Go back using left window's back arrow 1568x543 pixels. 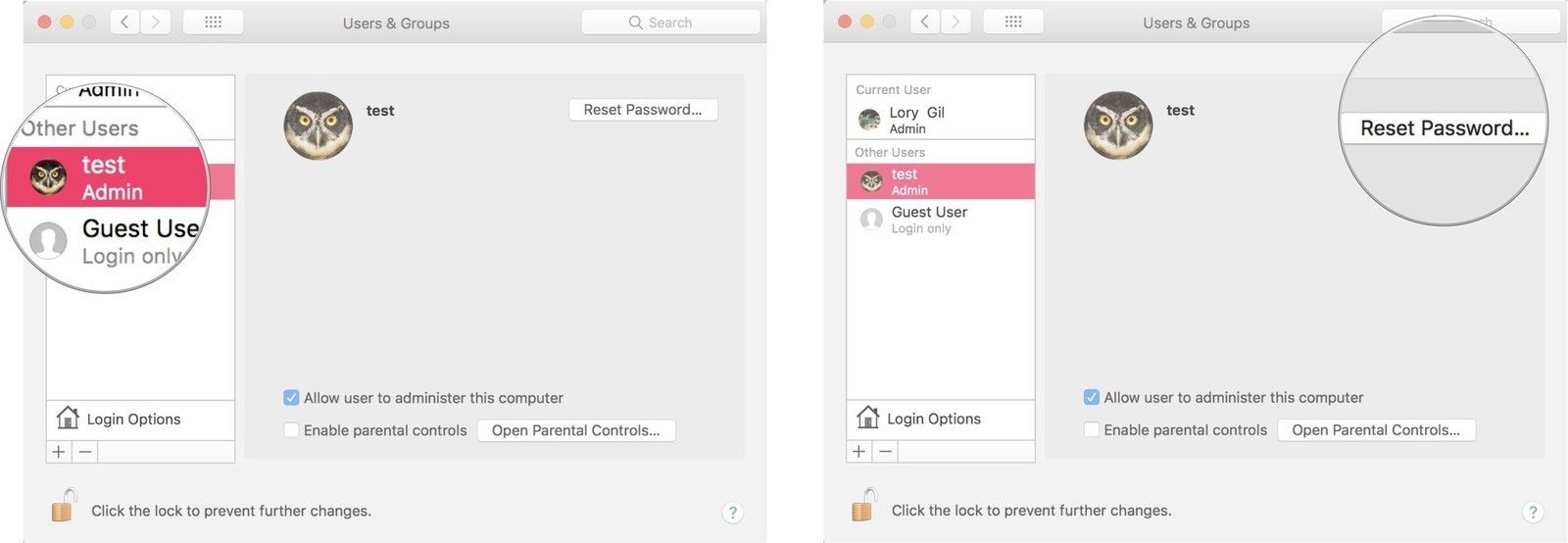[x=124, y=22]
